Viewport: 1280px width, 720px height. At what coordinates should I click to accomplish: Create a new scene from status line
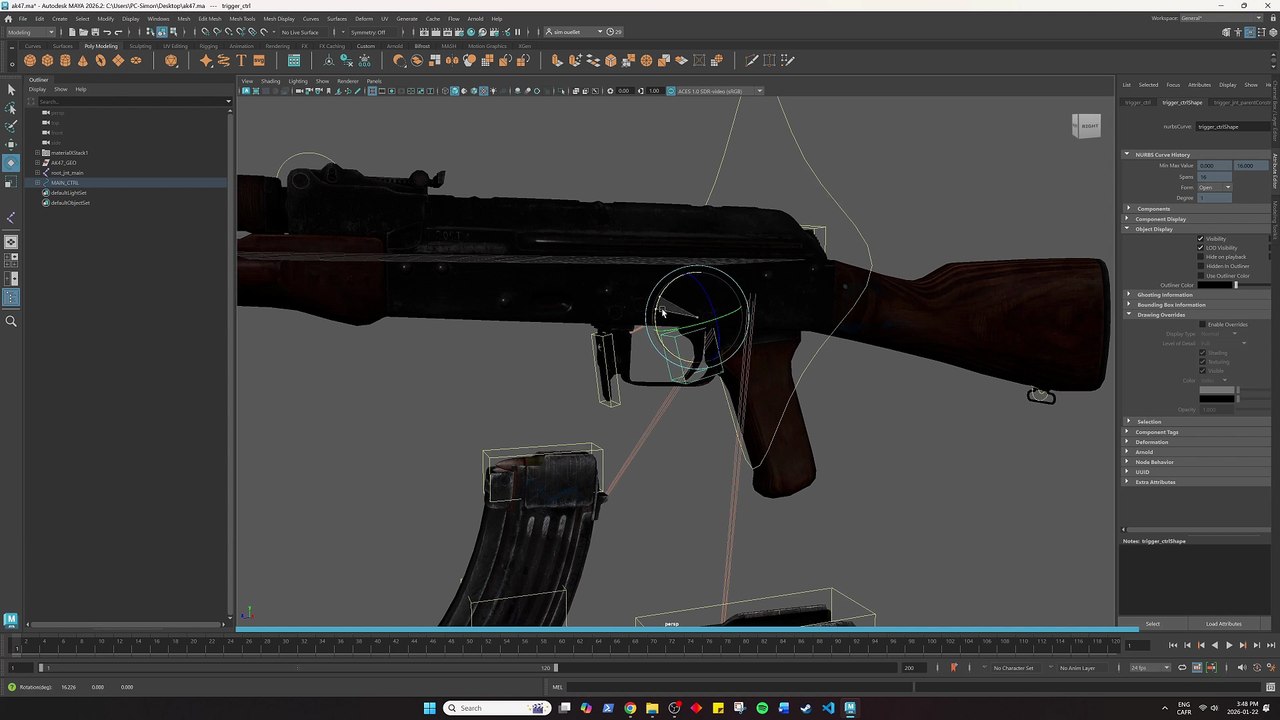[72, 32]
